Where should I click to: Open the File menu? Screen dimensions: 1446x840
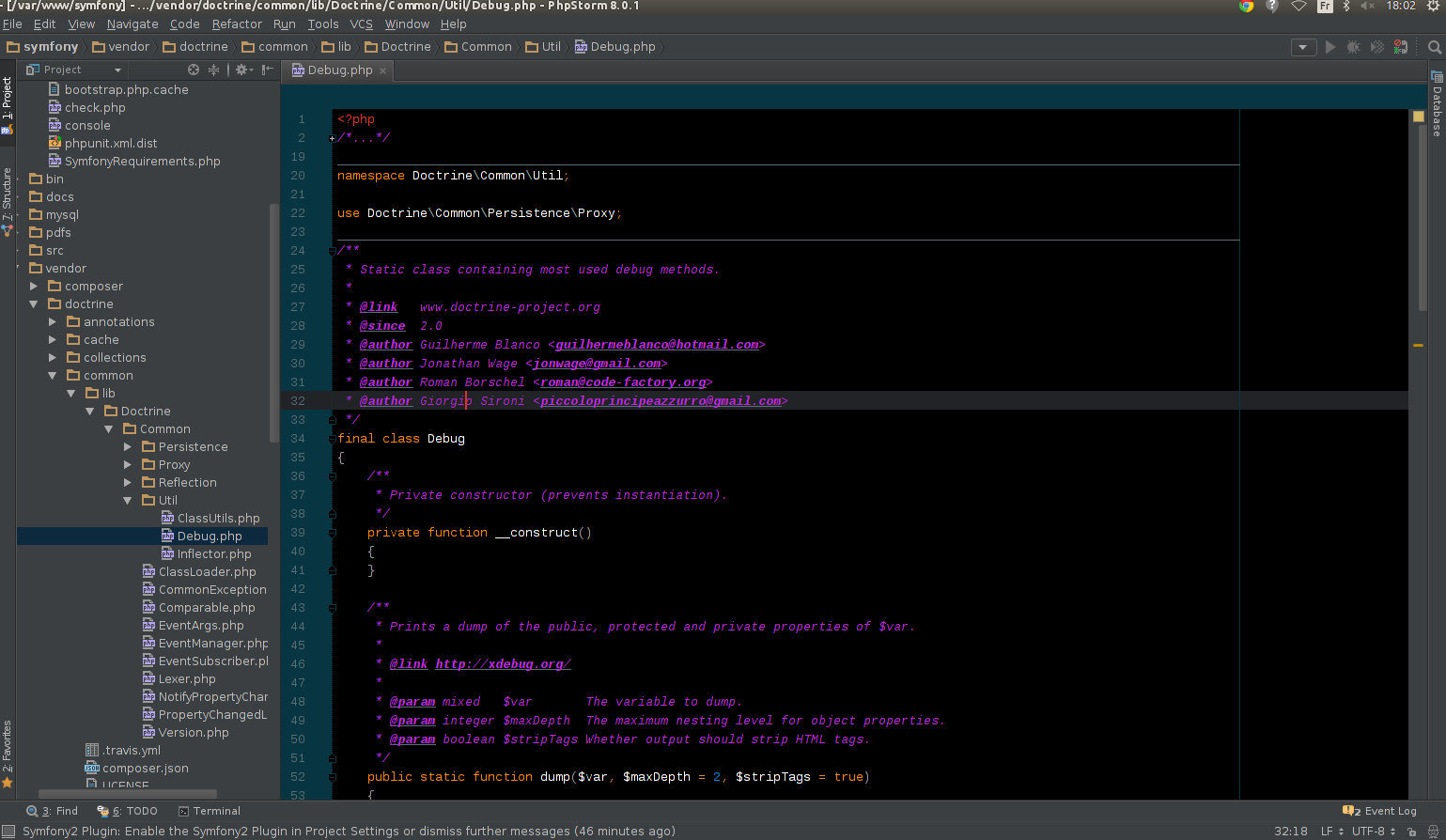pyautogui.click(x=12, y=24)
